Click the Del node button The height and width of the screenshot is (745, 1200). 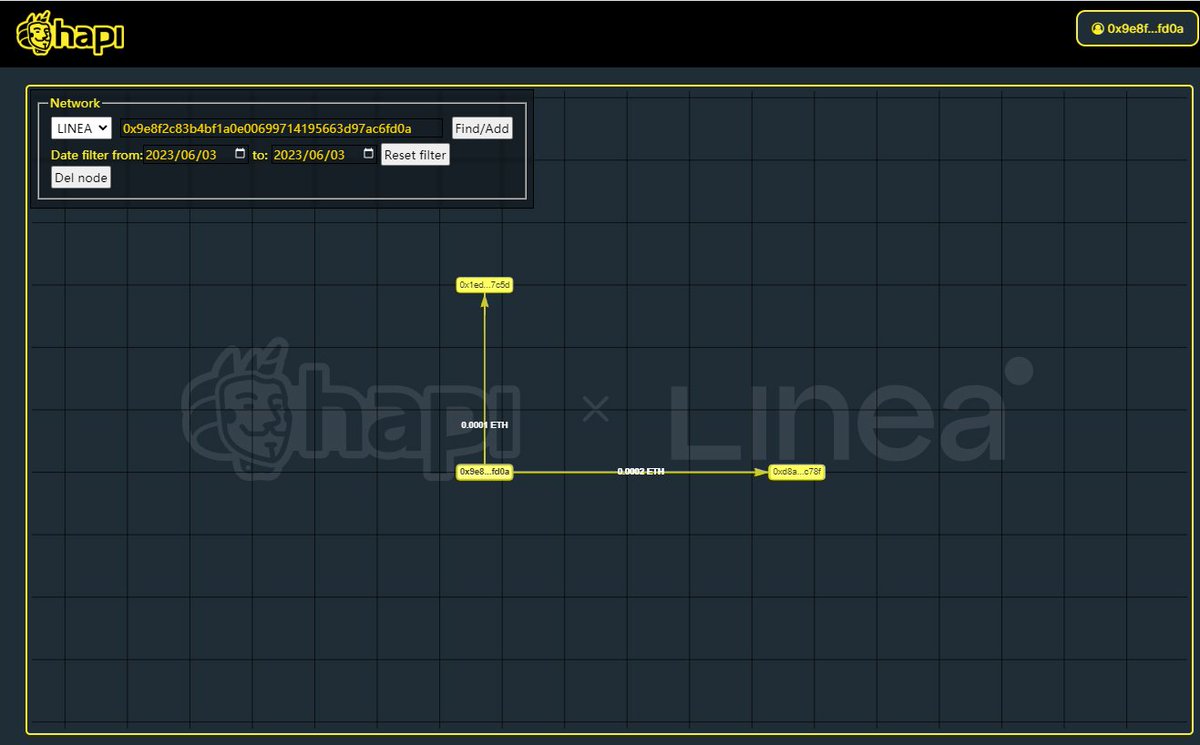click(x=80, y=177)
